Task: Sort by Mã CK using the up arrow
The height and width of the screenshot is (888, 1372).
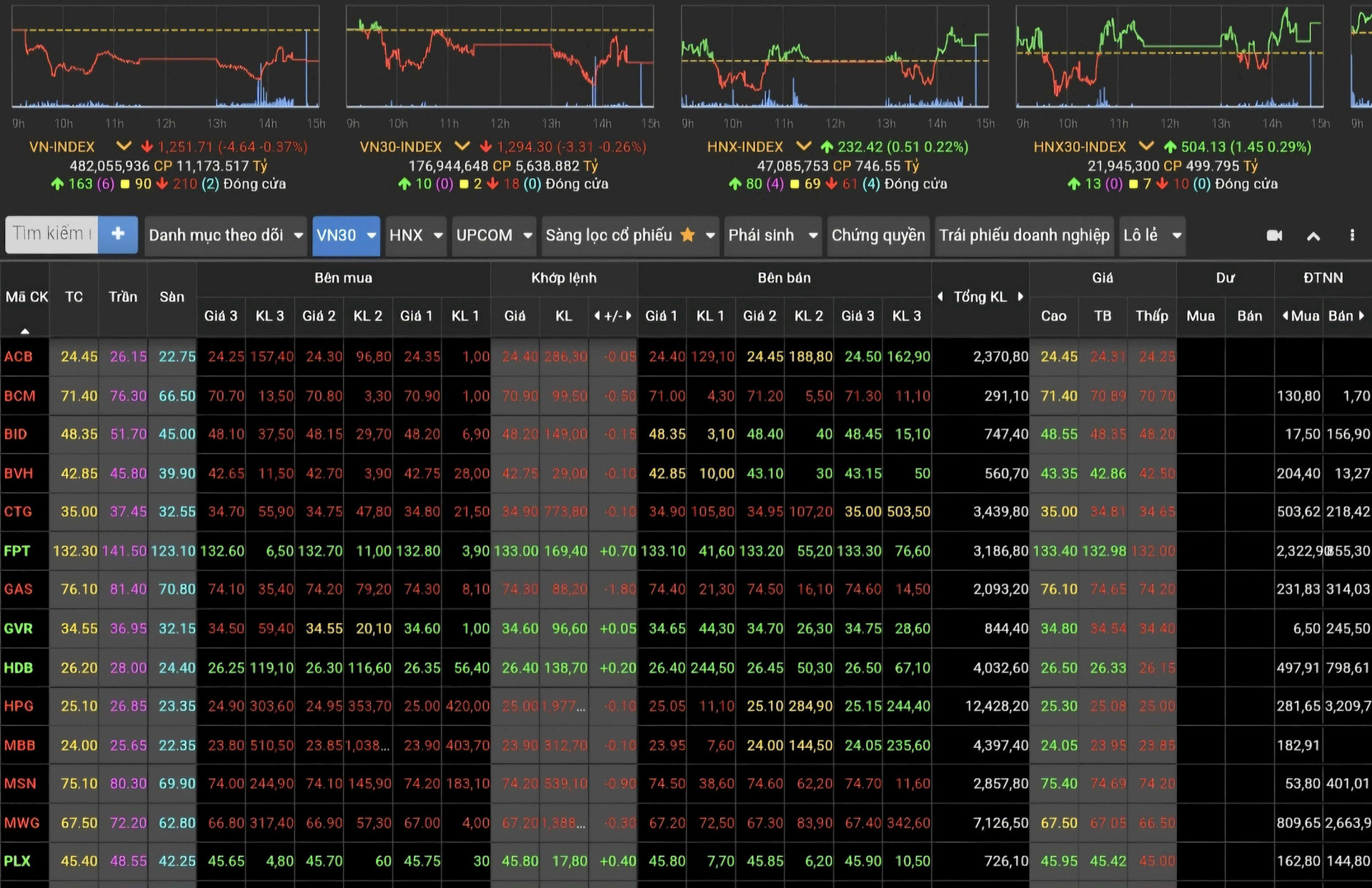Action: [25, 331]
